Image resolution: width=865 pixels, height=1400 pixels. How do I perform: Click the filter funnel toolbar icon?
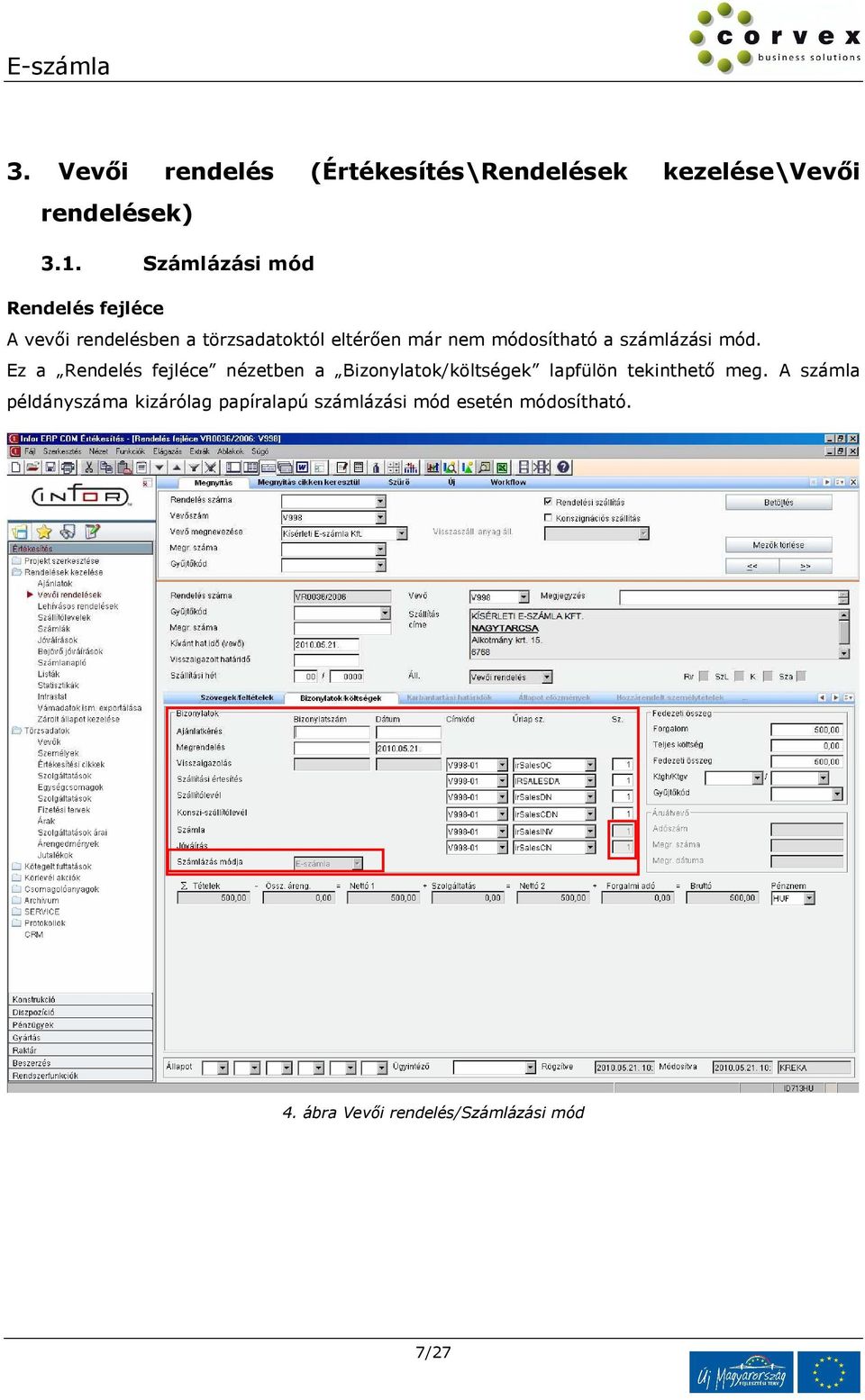[x=193, y=468]
